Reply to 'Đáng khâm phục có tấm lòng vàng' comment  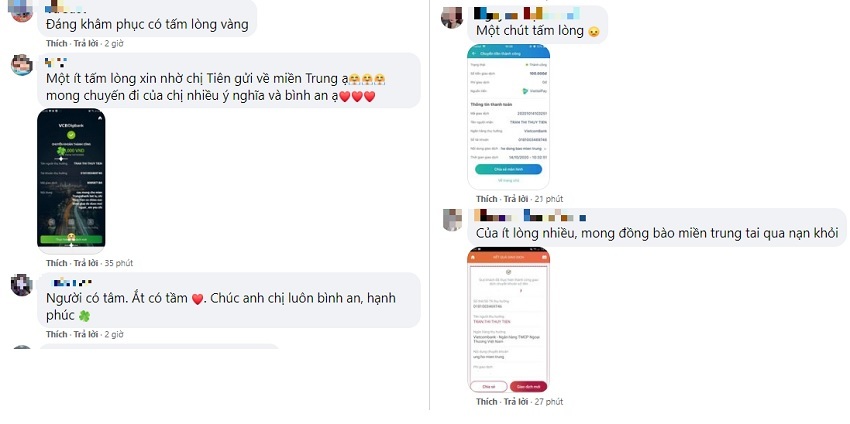(86, 43)
